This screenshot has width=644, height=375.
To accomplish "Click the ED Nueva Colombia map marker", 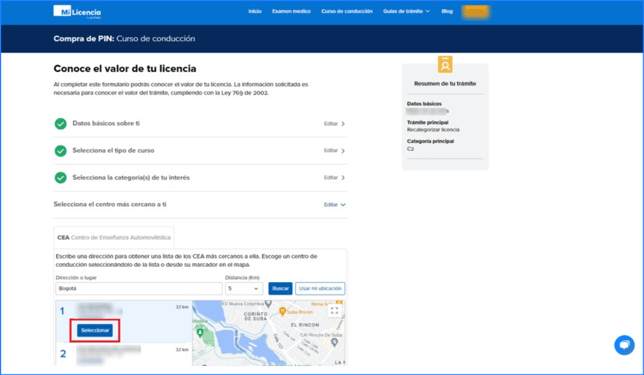I will tap(268, 304).
